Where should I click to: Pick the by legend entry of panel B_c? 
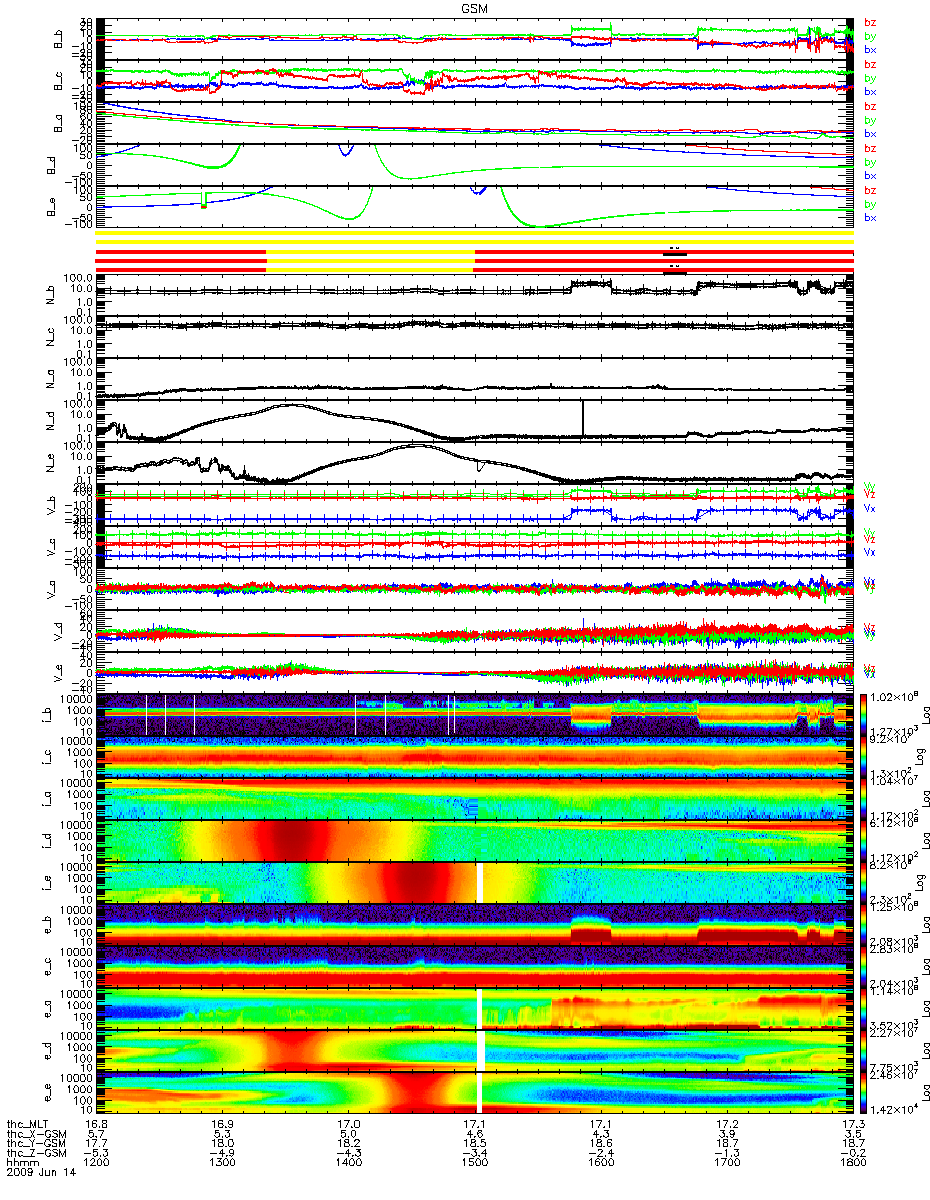[x=870, y=78]
